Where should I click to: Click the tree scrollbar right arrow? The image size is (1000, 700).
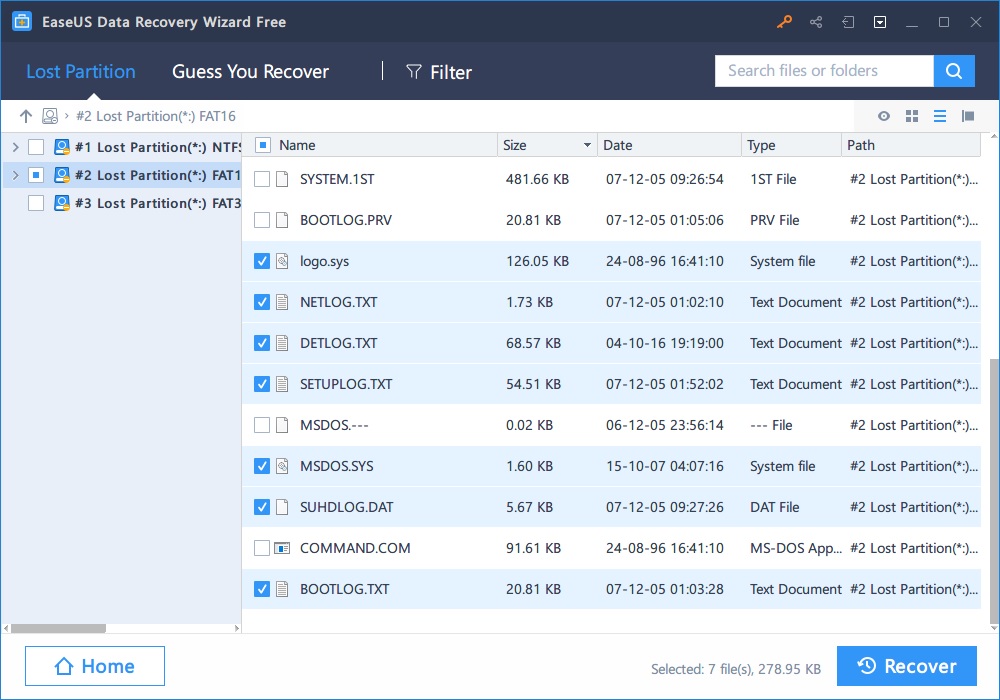click(237, 629)
